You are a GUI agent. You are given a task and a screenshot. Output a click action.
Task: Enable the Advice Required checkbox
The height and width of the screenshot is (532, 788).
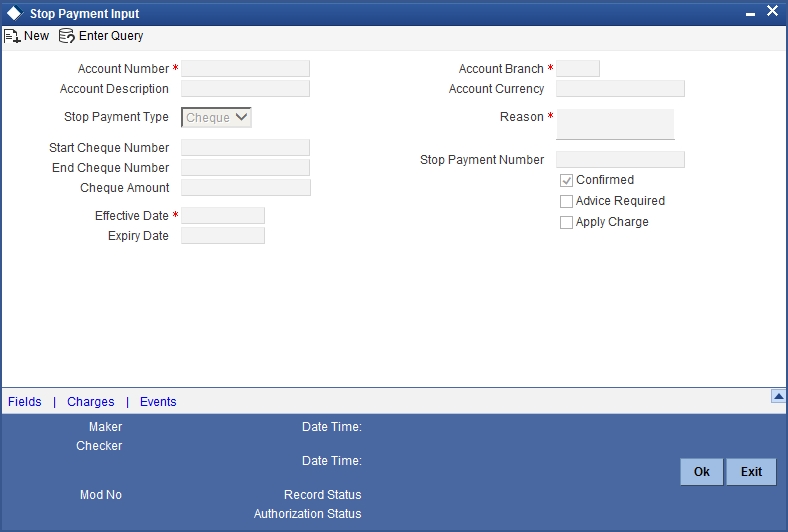coord(566,201)
